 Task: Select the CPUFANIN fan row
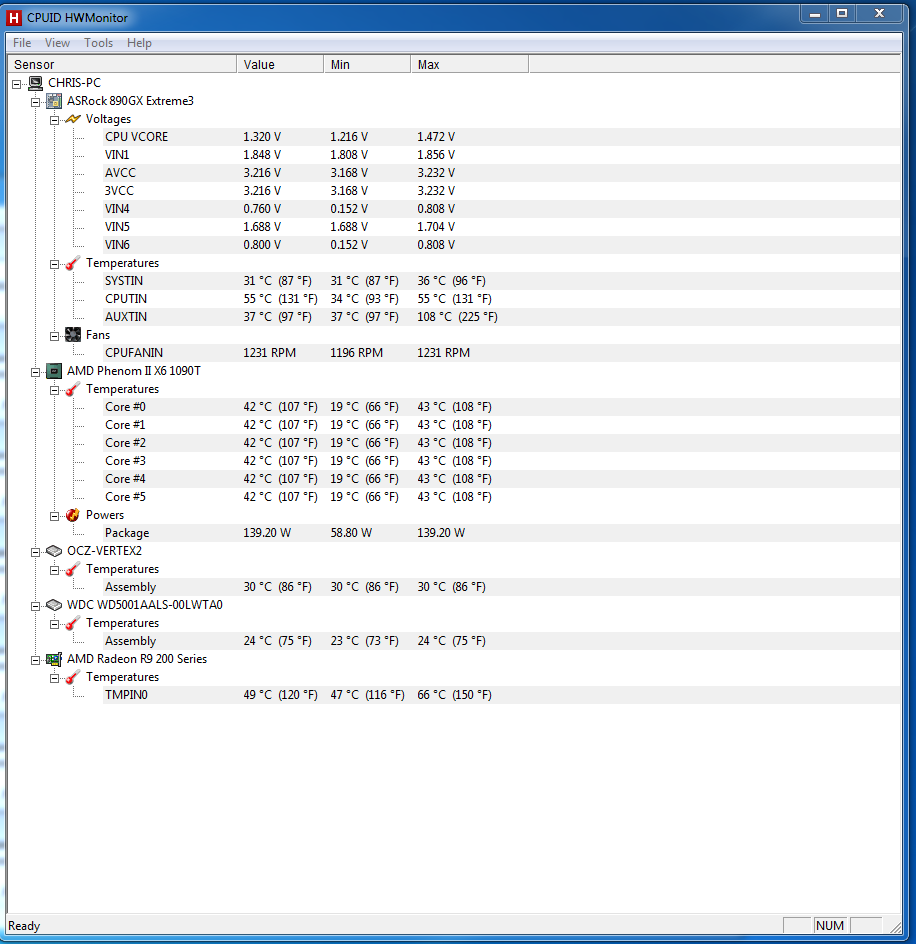click(x=502, y=353)
